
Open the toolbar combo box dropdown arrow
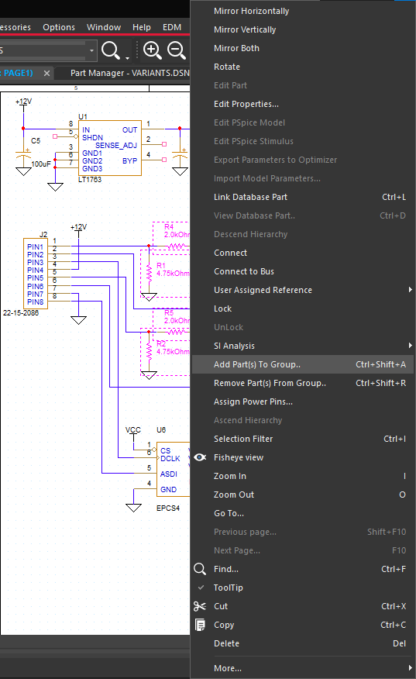click(91, 51)
